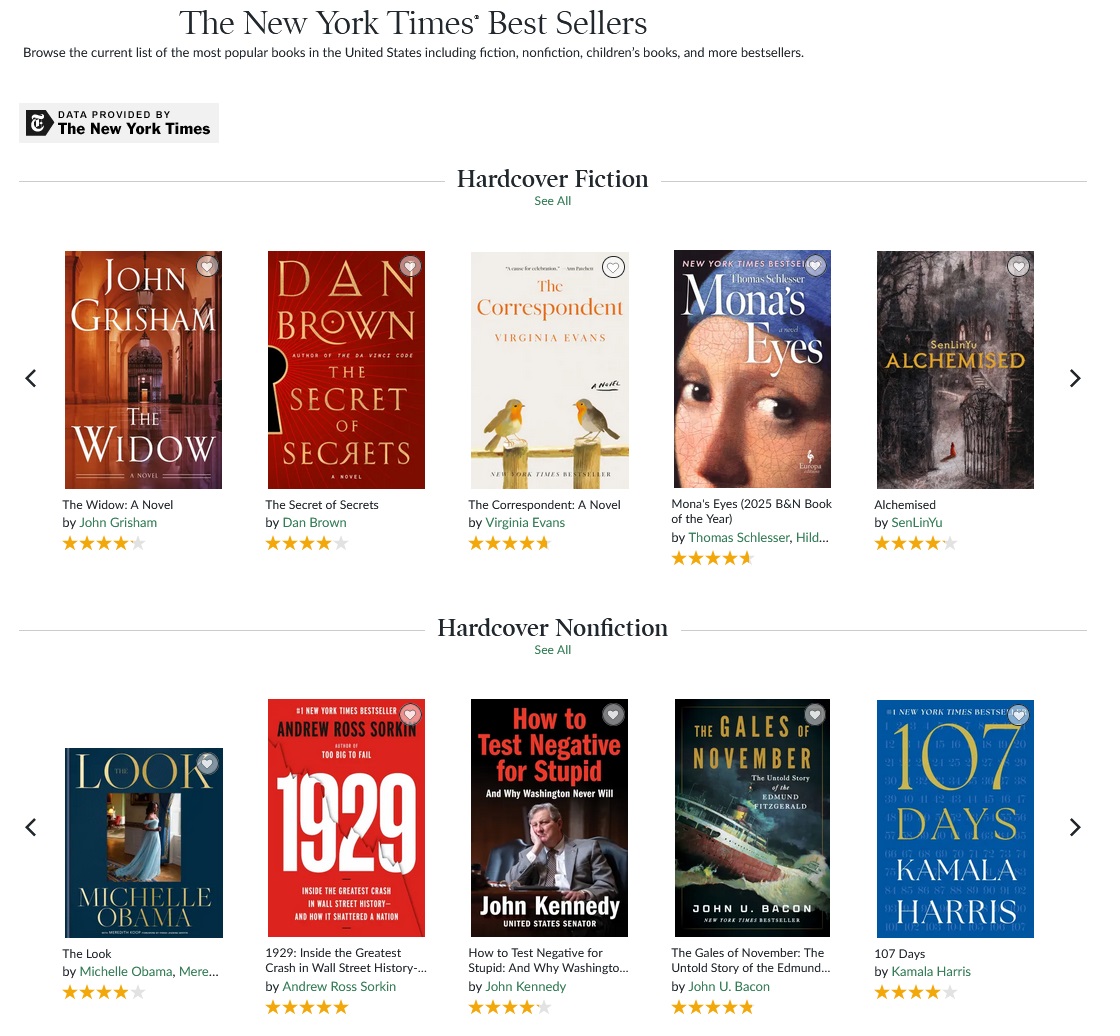Click heart on How to Test Negative for Stupid
This screenshot has width=1120, height=1036.
point(614,714)
